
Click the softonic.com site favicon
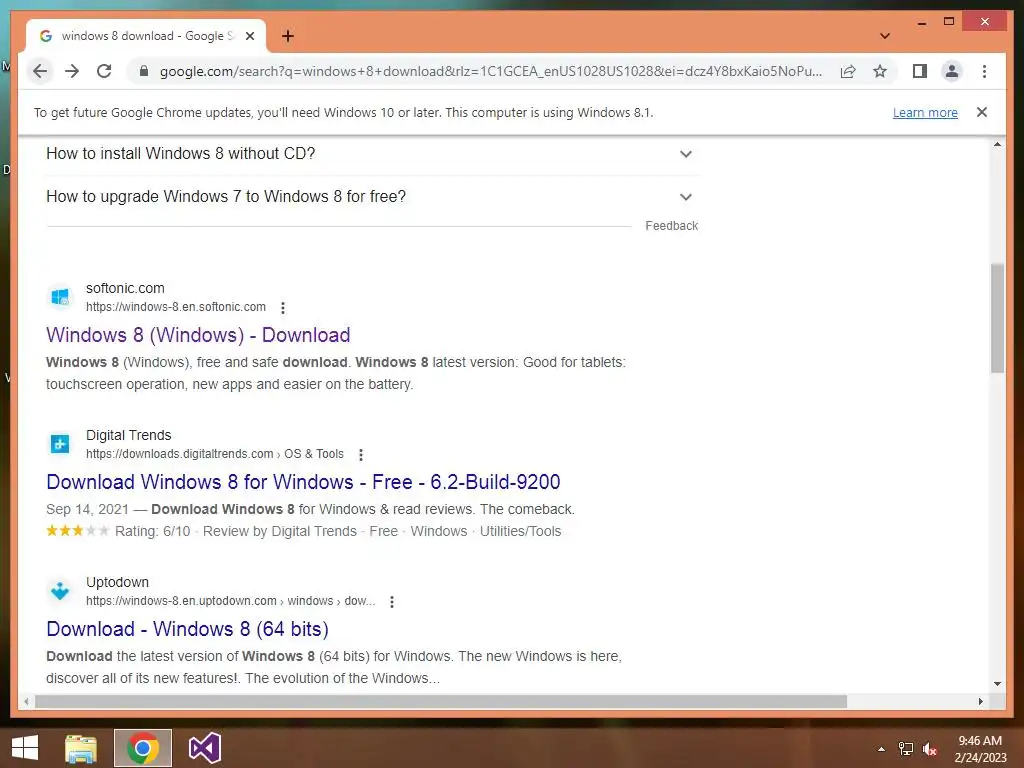[x=60, y=296]
